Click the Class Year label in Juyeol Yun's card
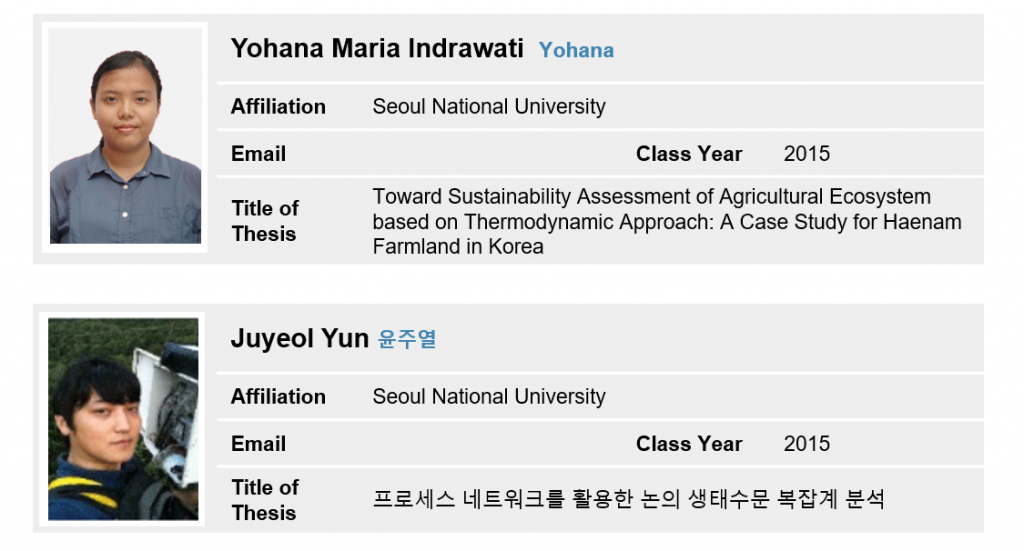 [689, 444]
